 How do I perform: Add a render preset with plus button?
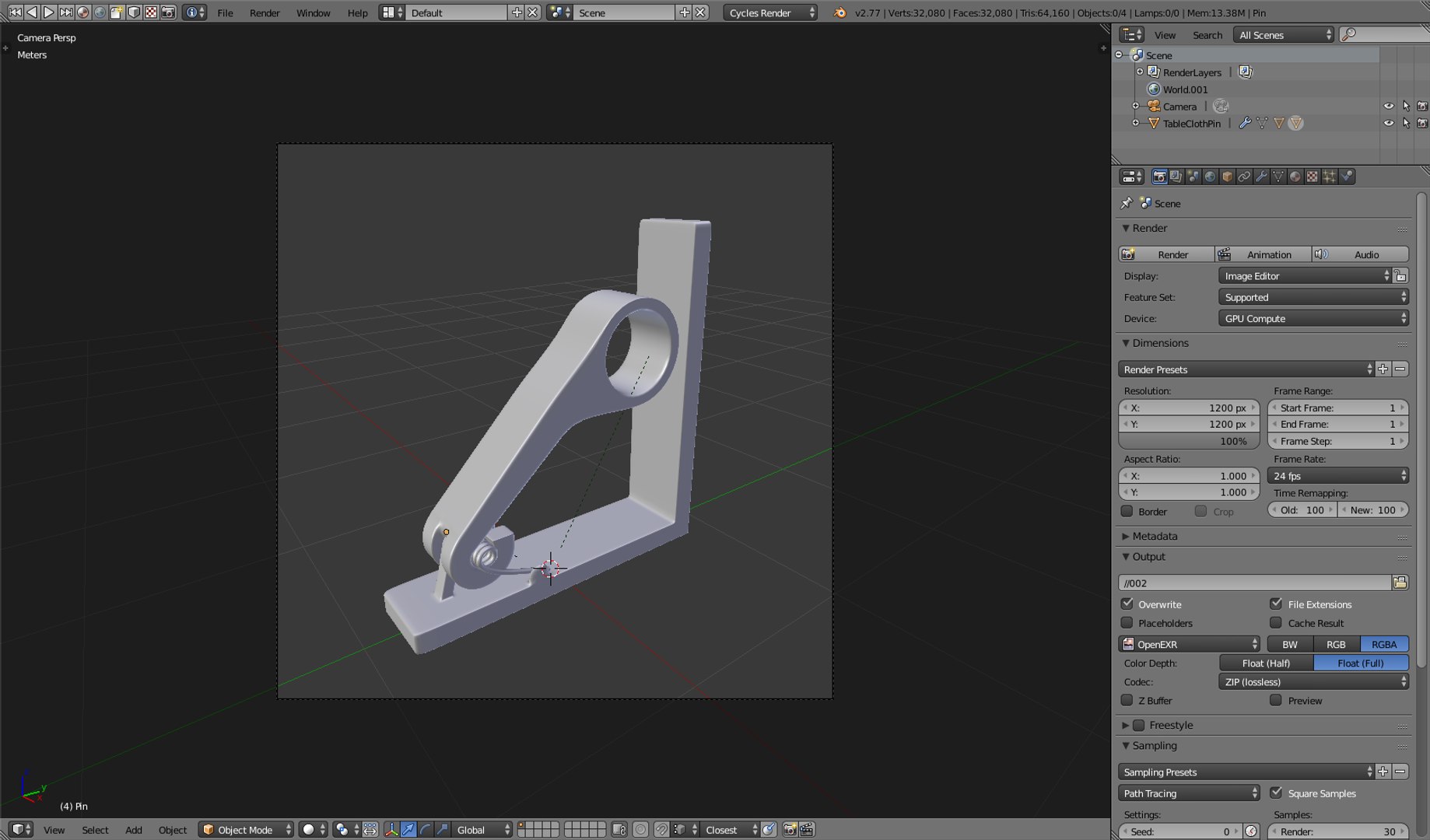(x=1383, y=369)
